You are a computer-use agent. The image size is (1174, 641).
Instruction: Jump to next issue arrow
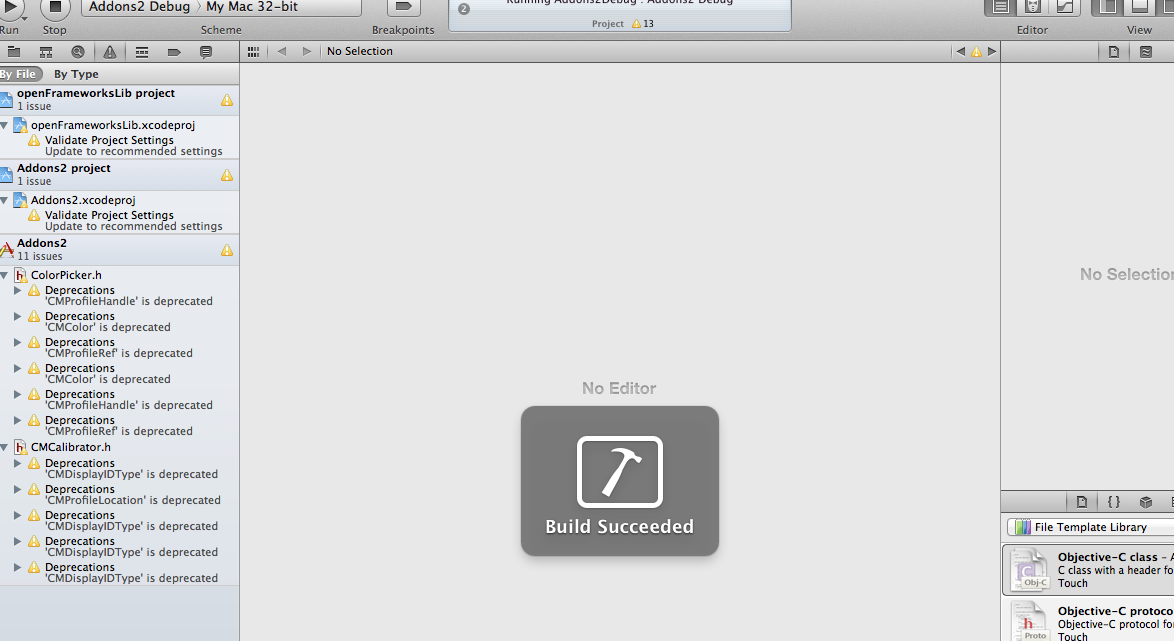tap(992, 52)
